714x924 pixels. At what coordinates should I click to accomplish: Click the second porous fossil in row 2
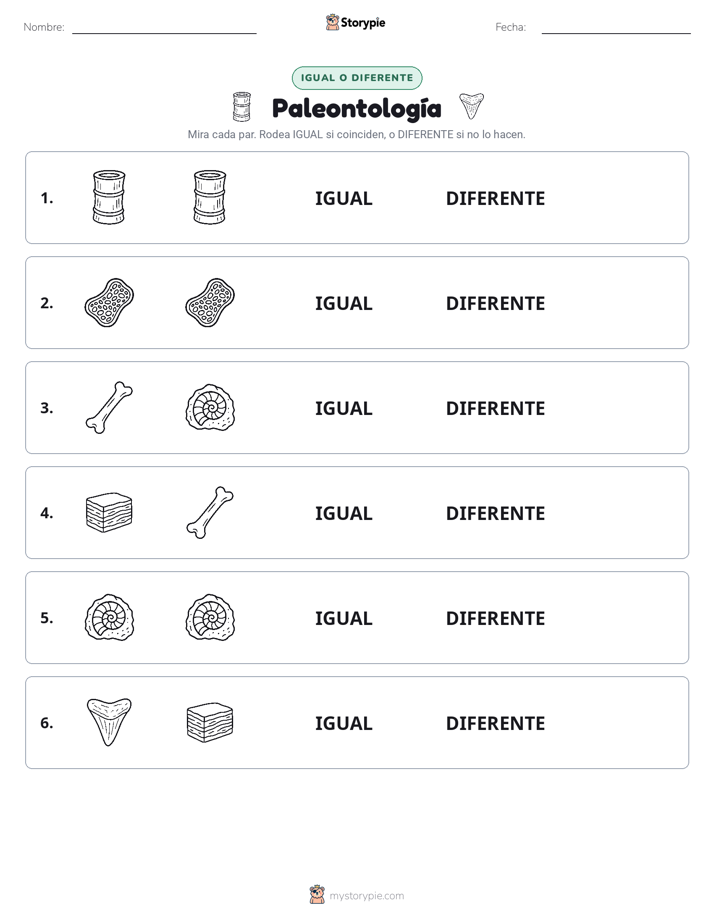point(210,302)
